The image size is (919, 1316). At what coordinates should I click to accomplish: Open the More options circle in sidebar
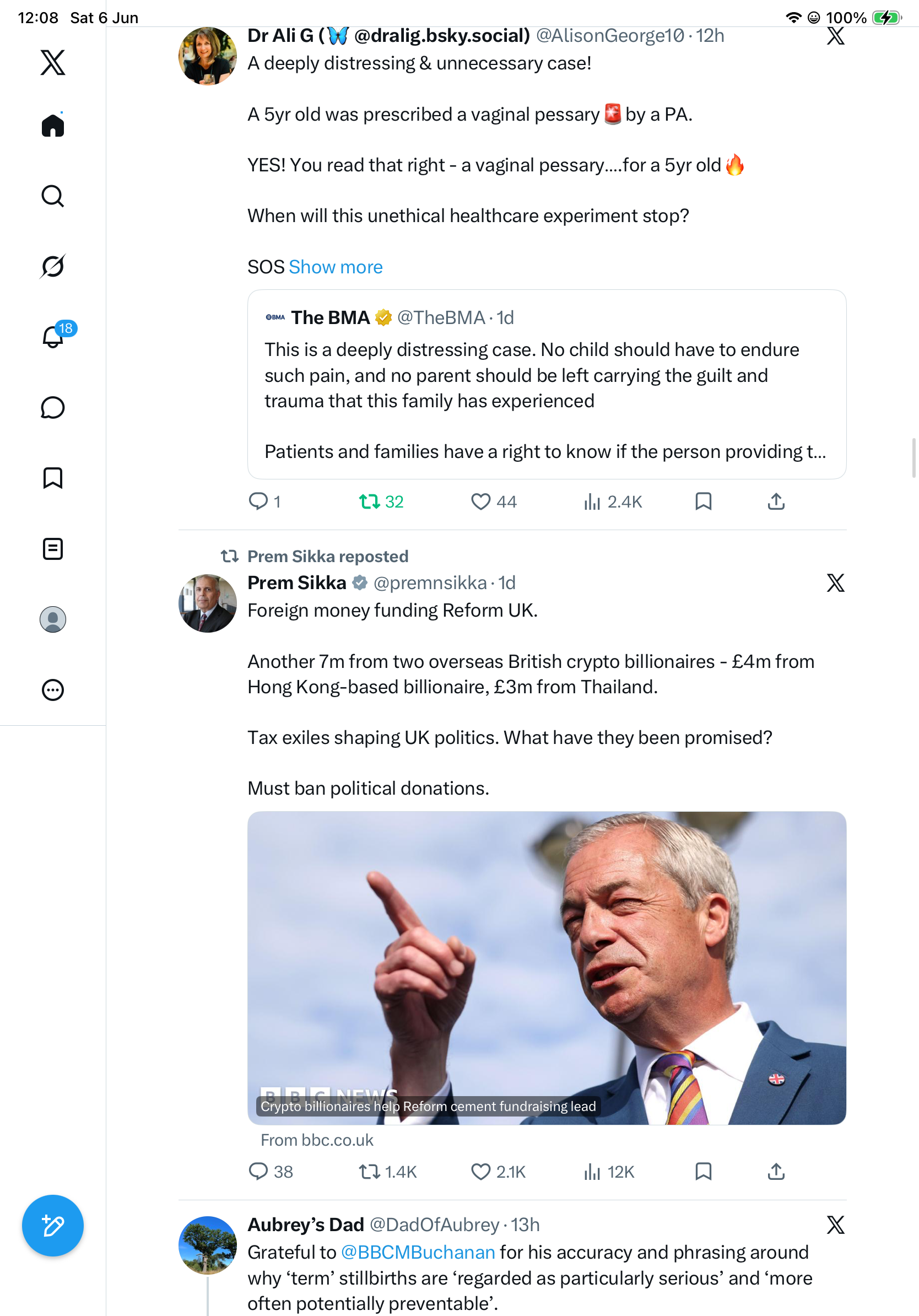[53, 690]
